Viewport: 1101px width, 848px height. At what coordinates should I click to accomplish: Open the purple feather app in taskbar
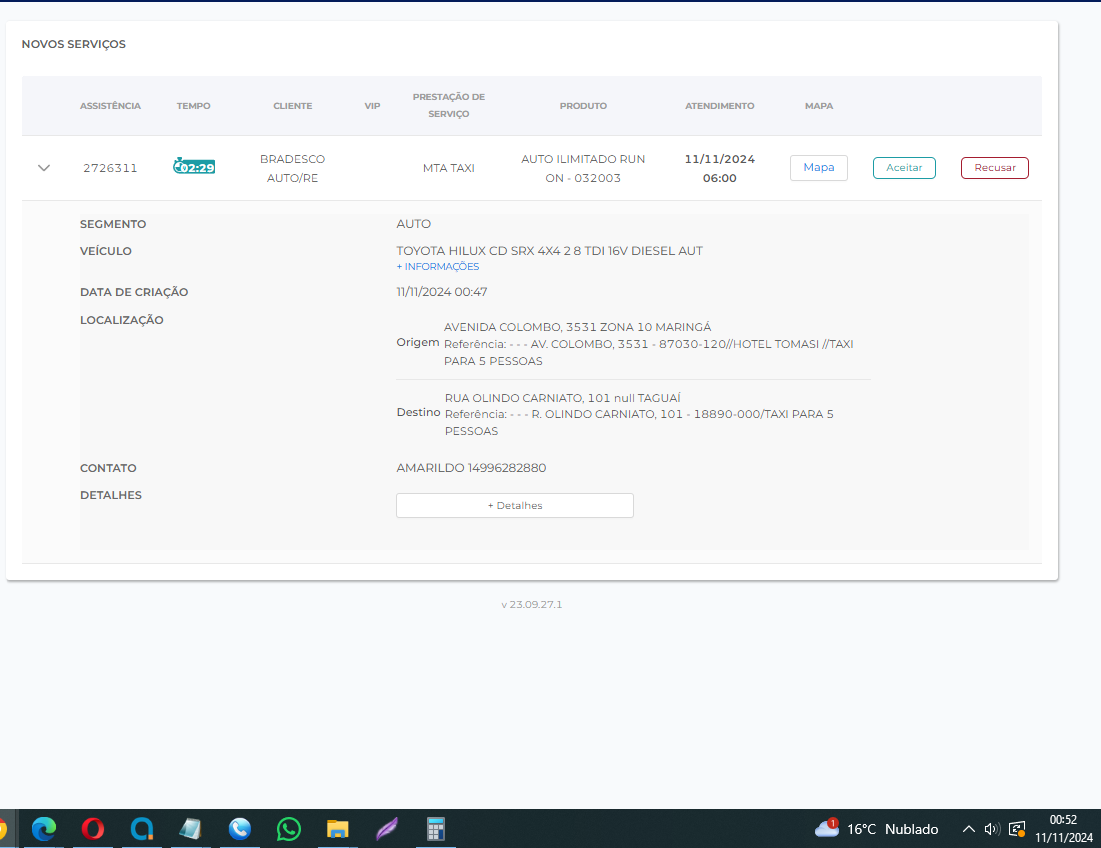[386, 829]
